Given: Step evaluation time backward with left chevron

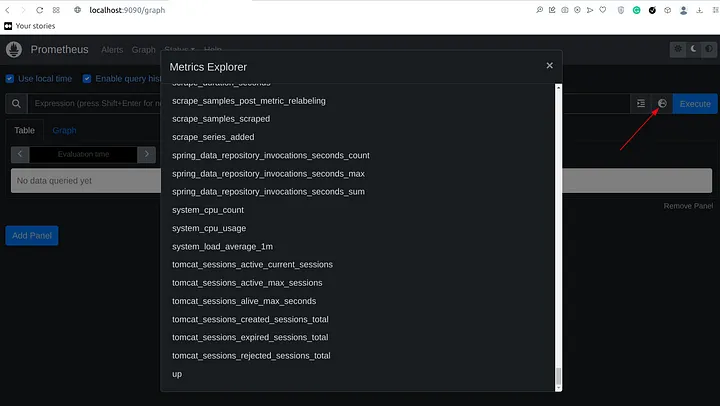Looking at the screenshot, I should point(20,154).
